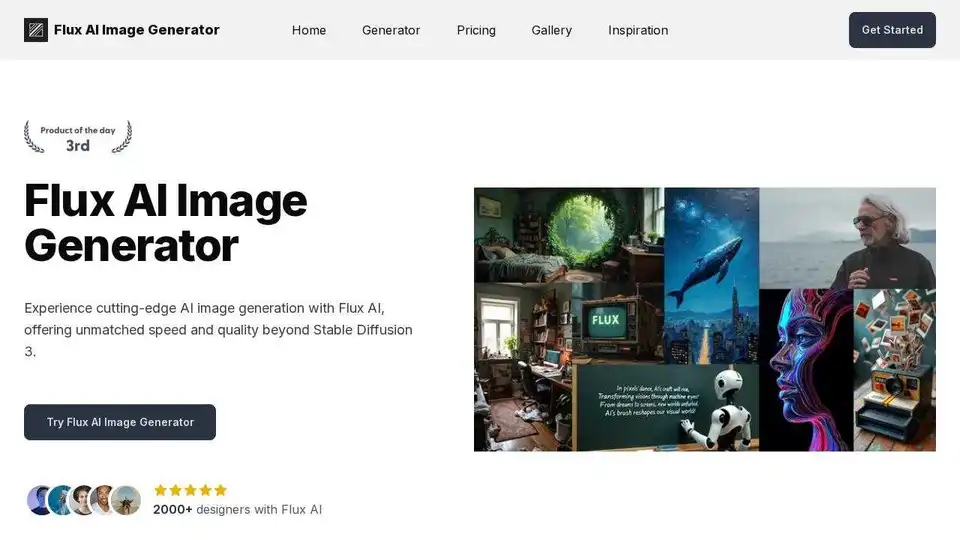Visit the Gallery section
The height and width of the screenshot is (540, 960).
[551, 30]
